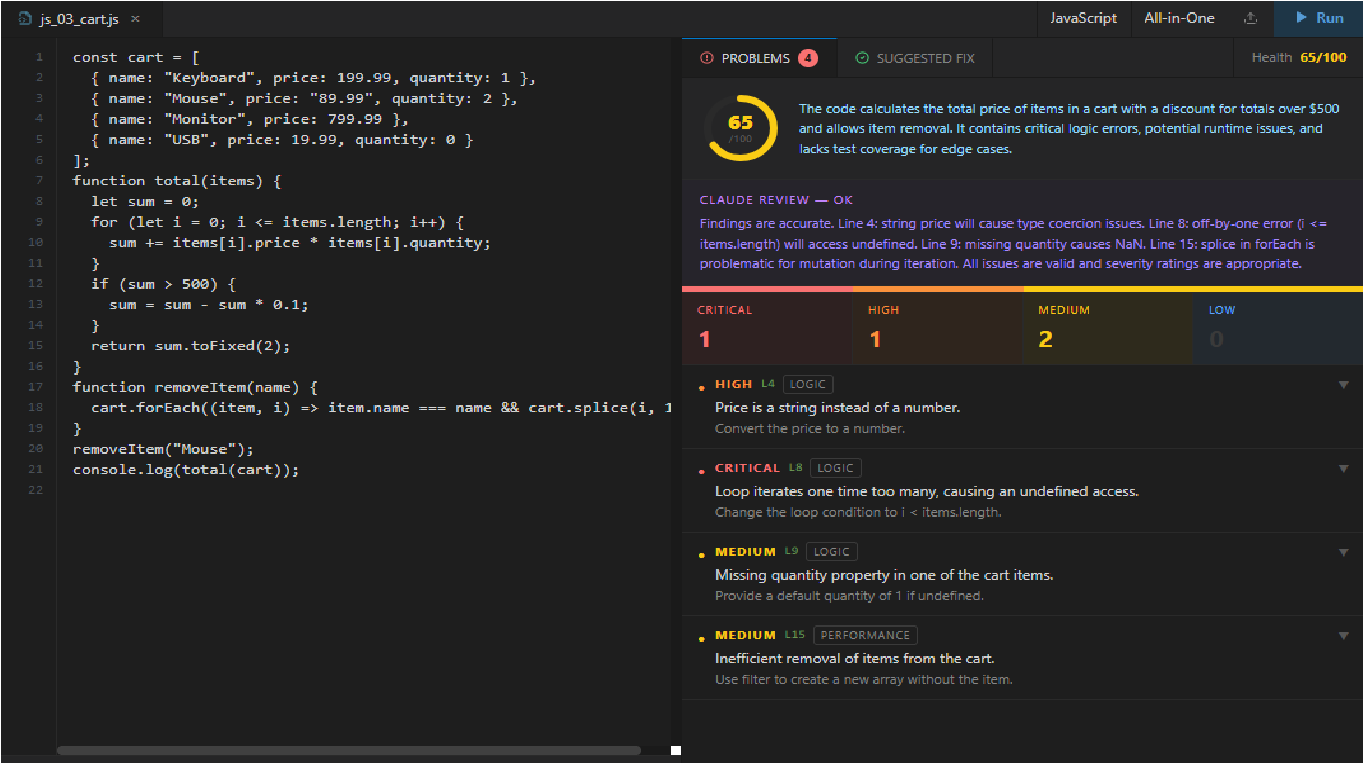Filter by Medium severity card
1366x768 pixels.
[x=1108, y=327]
